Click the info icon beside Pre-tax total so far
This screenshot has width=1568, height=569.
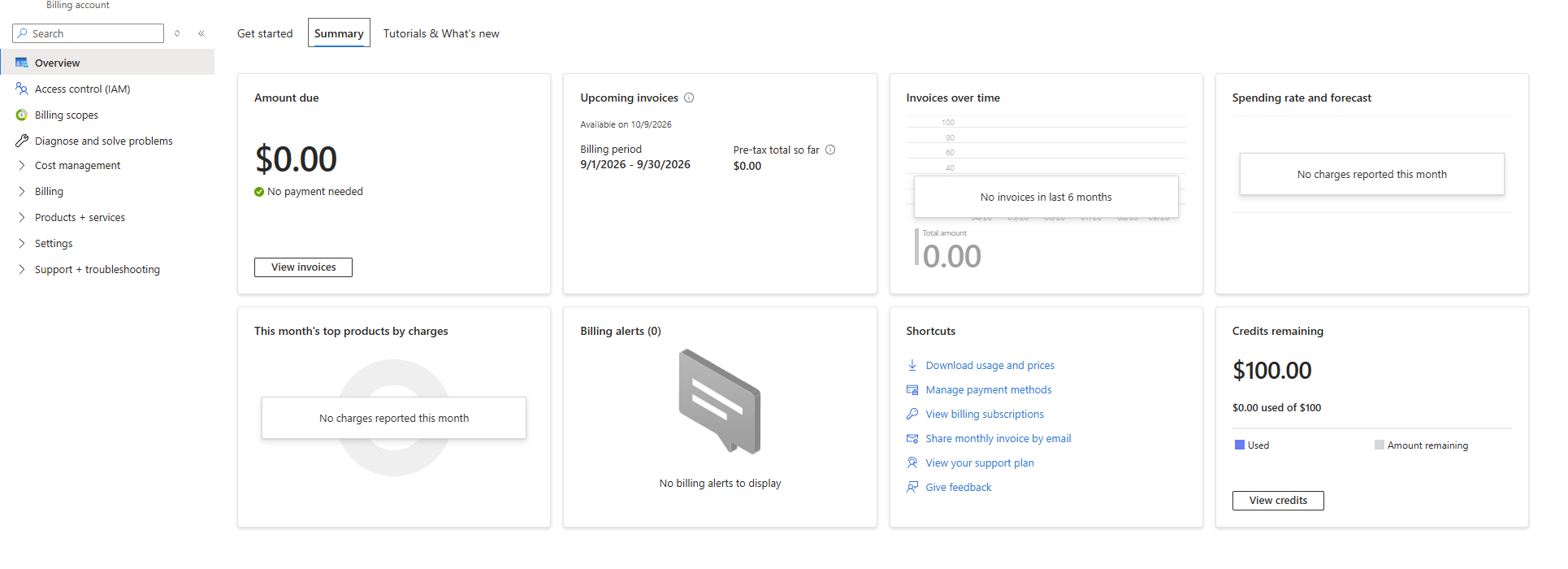pyautogui.click(x=830, y=150)
